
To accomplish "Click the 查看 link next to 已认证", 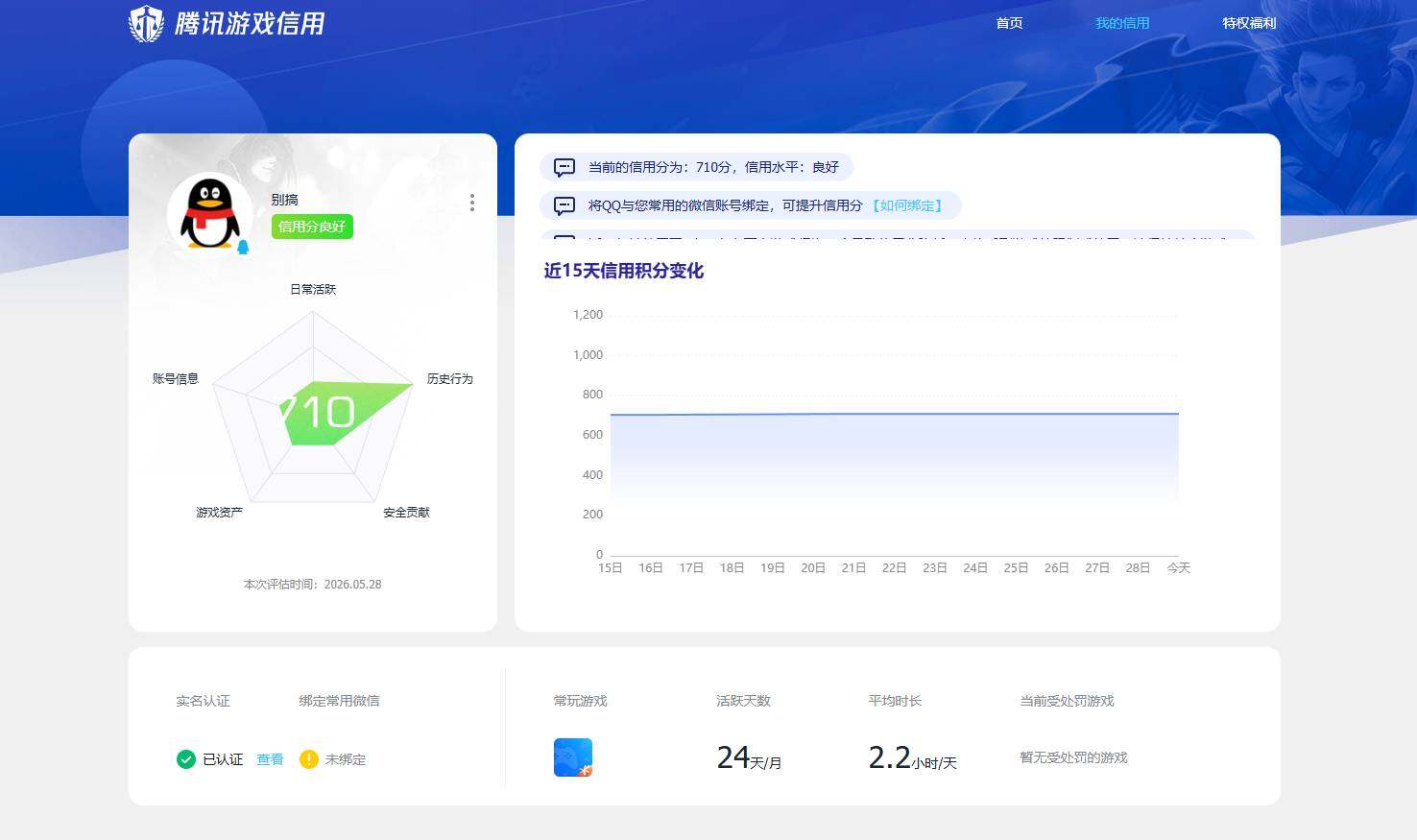I will tap(270, 759).
